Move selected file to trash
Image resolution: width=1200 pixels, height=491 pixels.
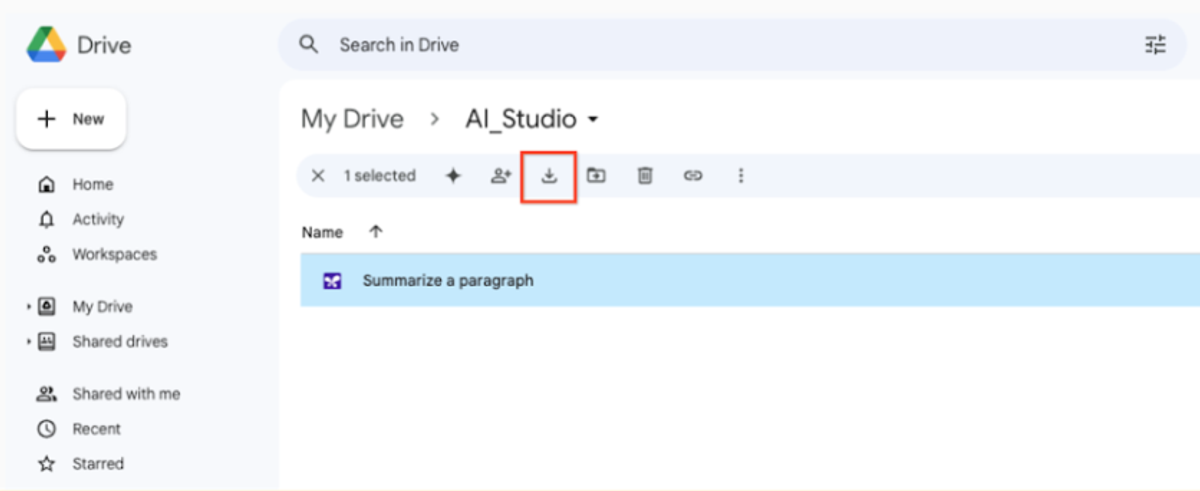click(645, 176)
